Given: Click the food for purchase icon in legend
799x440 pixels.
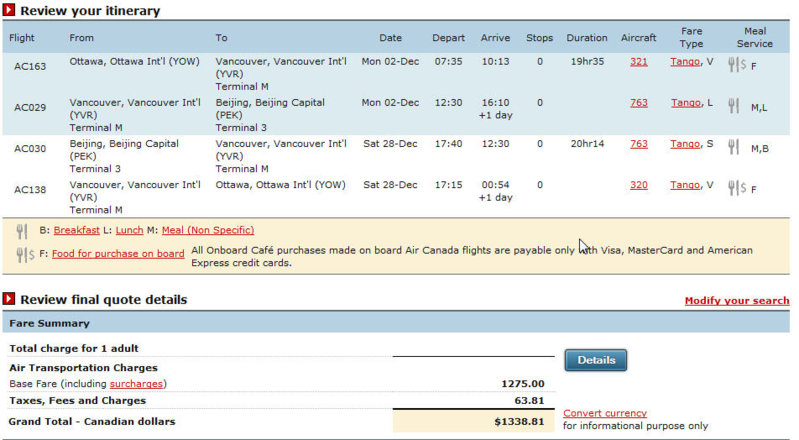Looking at the screenshot, I should click(25, 255).
